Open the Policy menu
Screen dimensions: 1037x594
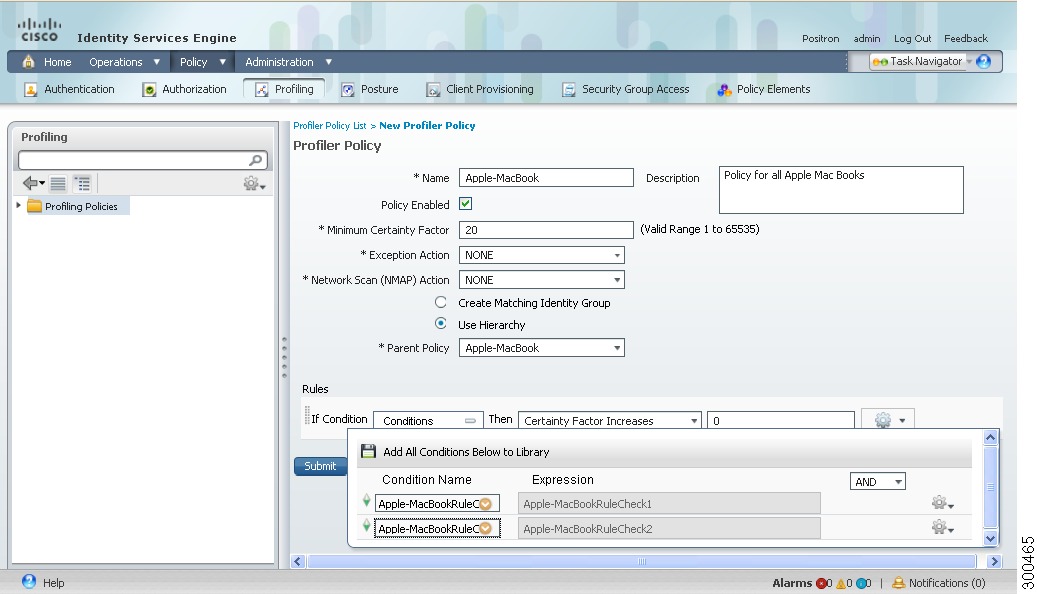[x=202, y=62]
